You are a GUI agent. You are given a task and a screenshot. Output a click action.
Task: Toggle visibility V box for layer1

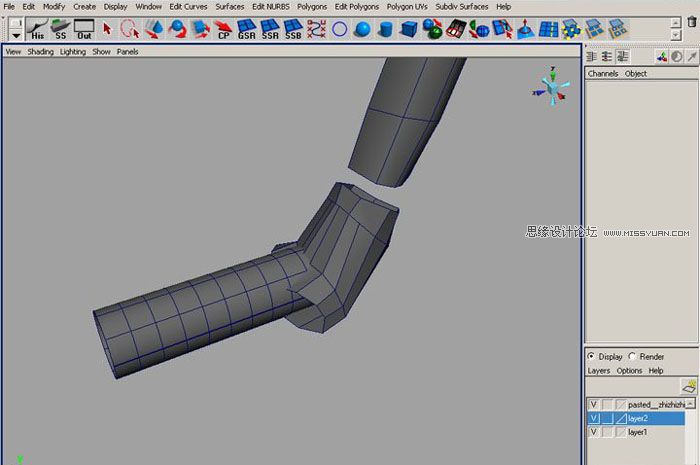(x=594, y=432)
